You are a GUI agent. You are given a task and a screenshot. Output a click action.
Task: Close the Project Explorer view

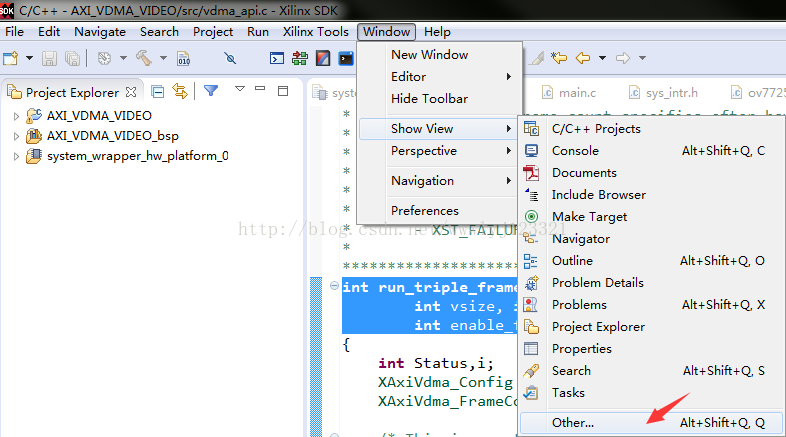[x=131, y=92]
